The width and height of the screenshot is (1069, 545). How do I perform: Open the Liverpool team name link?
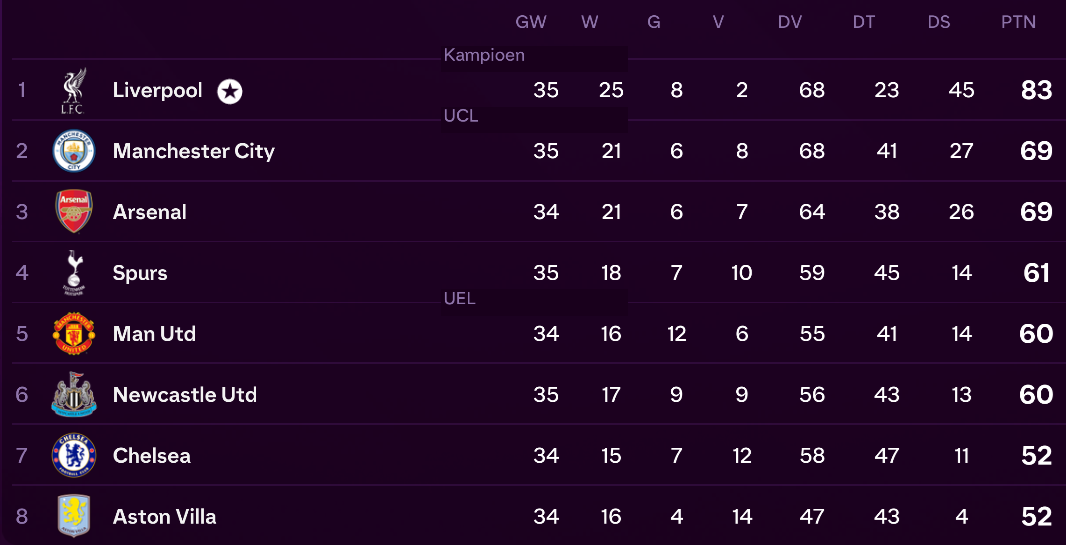157,91
